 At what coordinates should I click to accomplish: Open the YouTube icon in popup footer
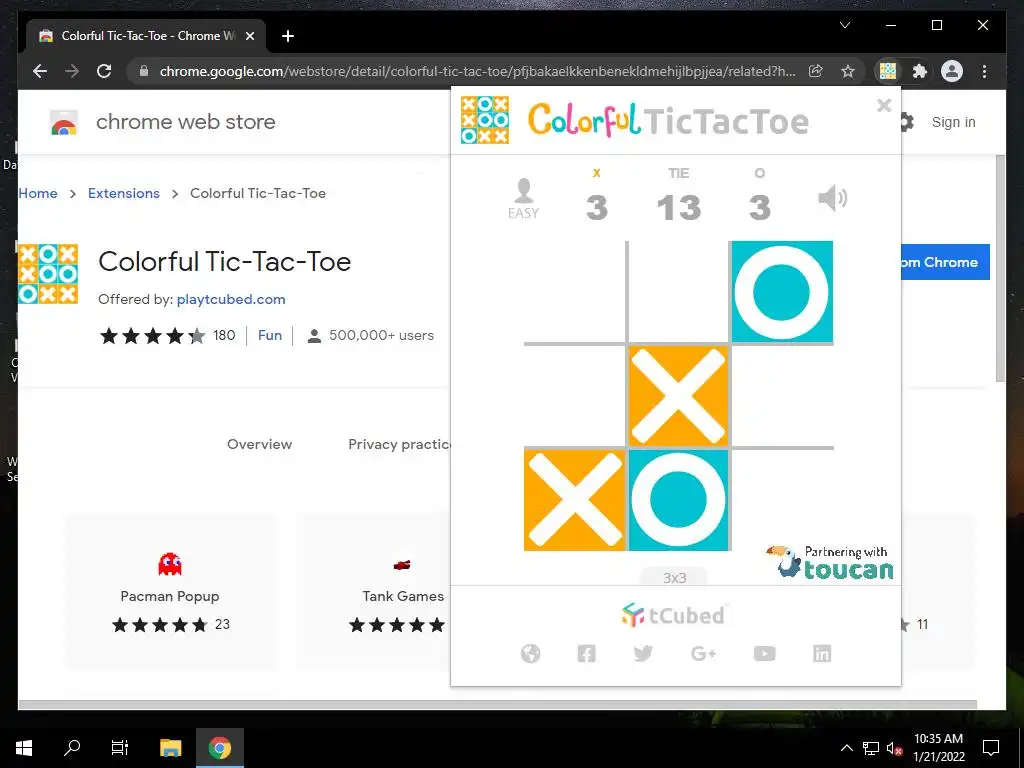764,653
